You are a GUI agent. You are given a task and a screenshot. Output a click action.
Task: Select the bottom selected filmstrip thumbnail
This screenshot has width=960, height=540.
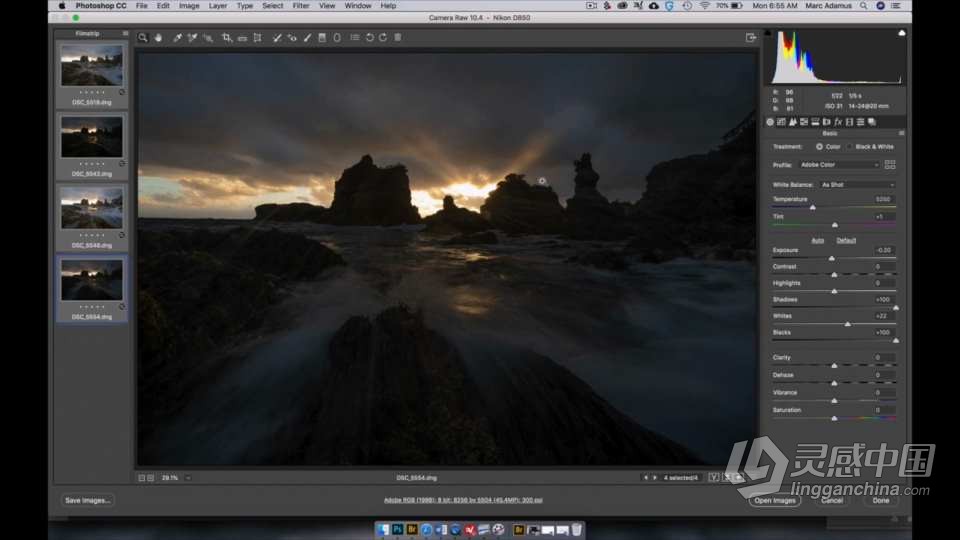tap(92, 280)
